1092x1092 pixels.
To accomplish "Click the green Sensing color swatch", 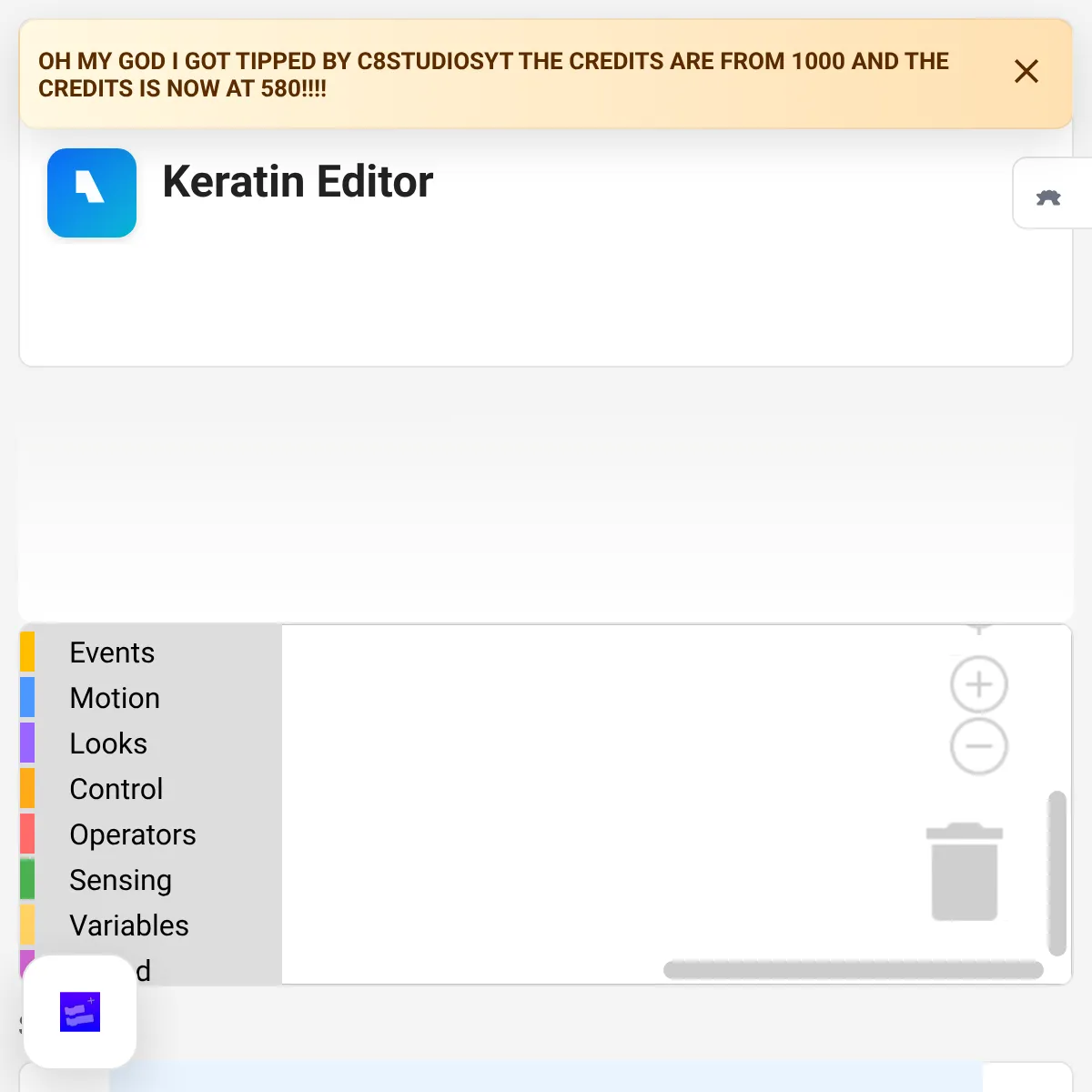I will pyautogui.click(x=27, y=880).
